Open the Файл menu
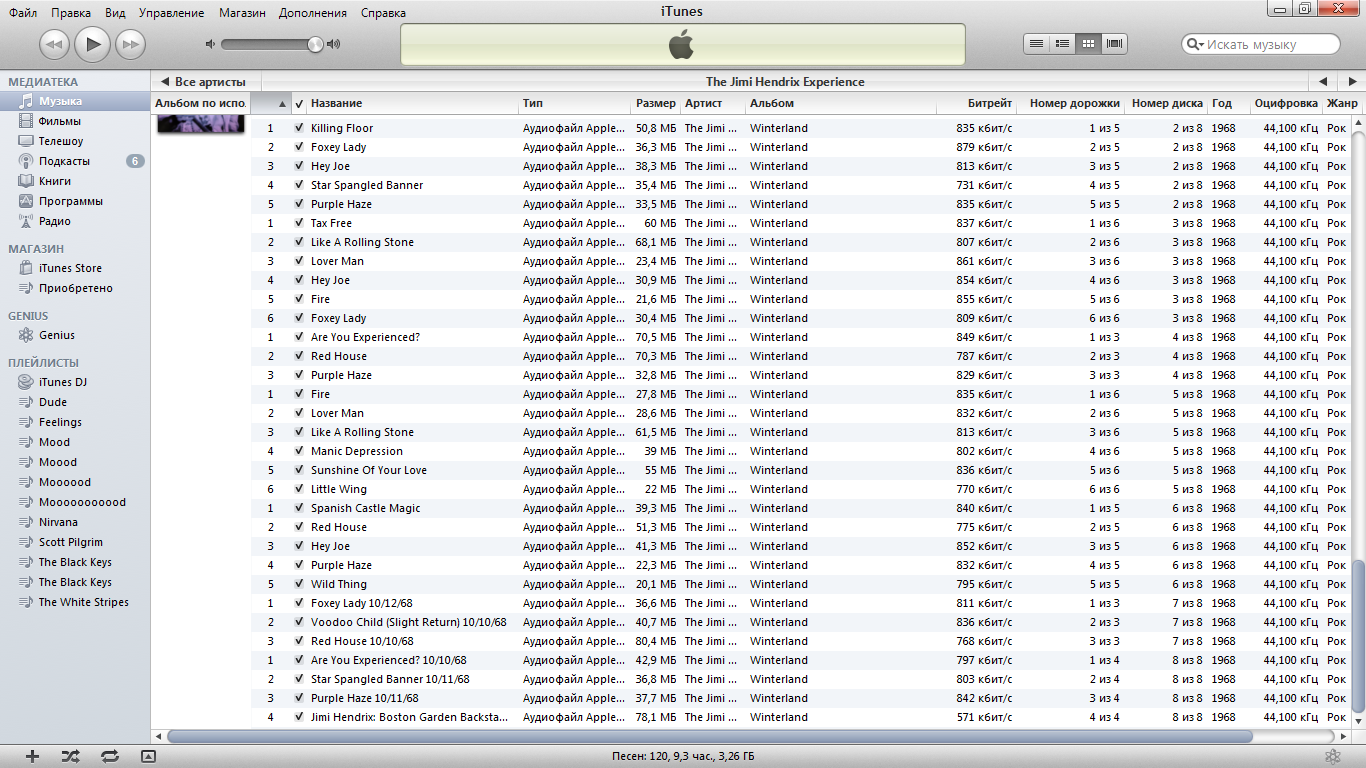 click(23, 13)
